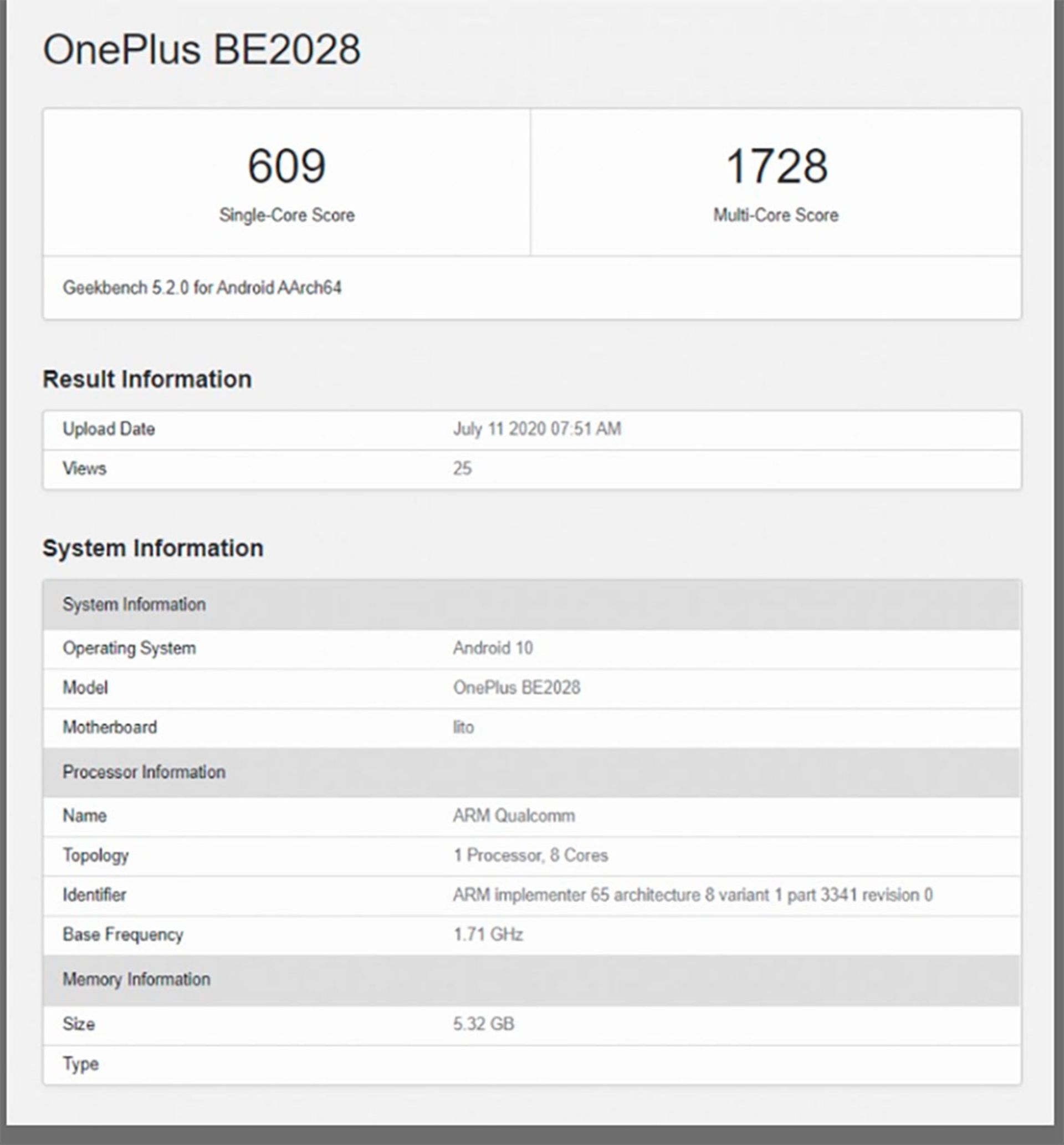This screenshot has height=1145, width=1064.
Task: Click the ARM Qualcomm processor name
Action: coord(514,816)
